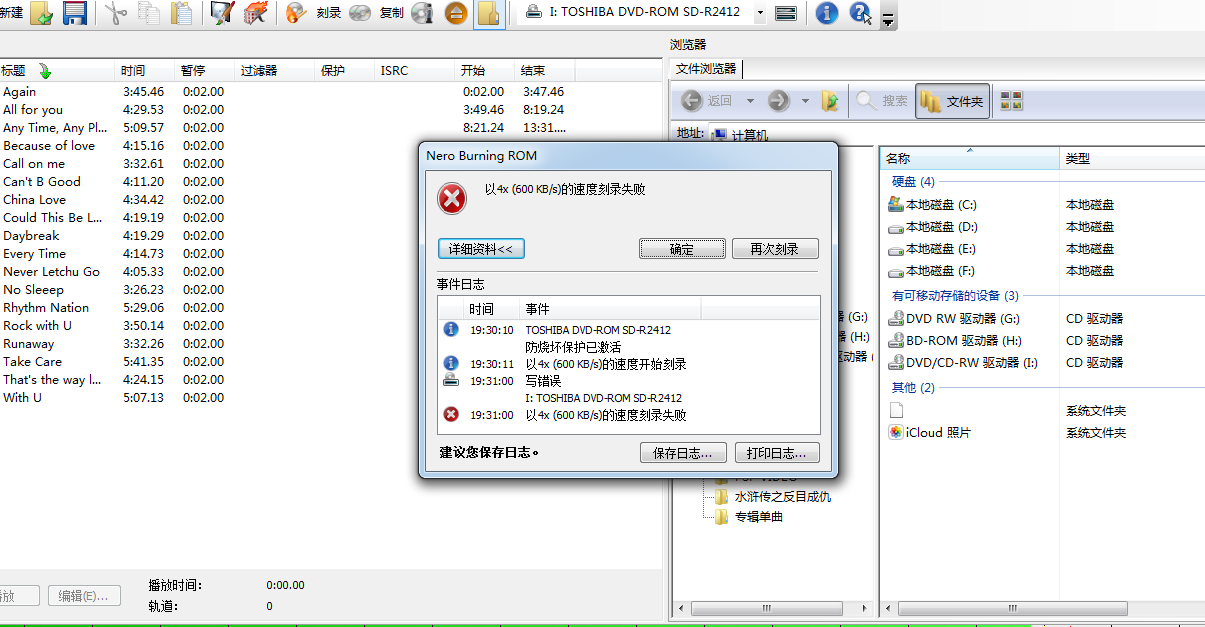Open the forward history dropdown arrow

click(806, 101)
